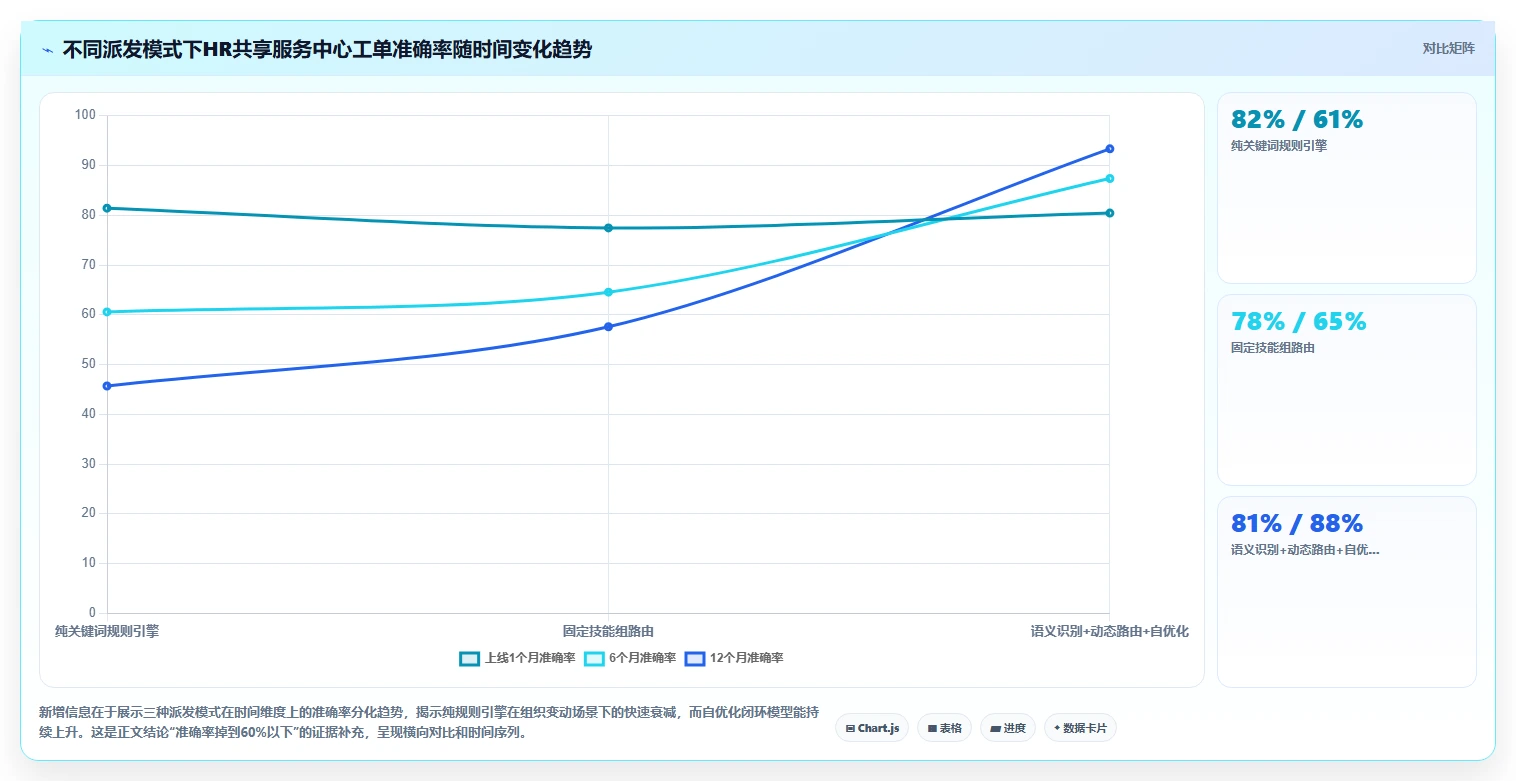
Task: Toggle the 12个月准确率 legend entry
Action: [x=734, y=658]
